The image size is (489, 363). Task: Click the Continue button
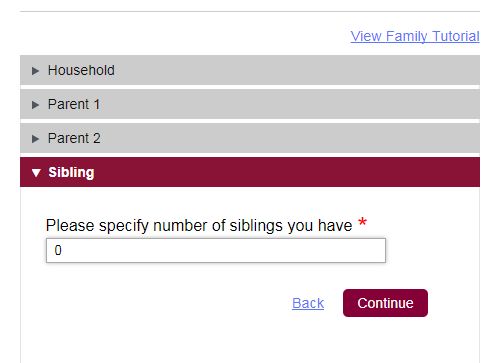pos(385,303)
